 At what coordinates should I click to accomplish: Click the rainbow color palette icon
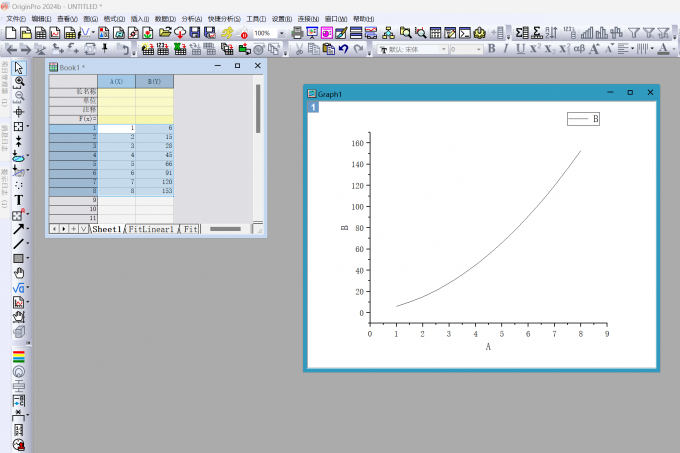coord(19,357)
